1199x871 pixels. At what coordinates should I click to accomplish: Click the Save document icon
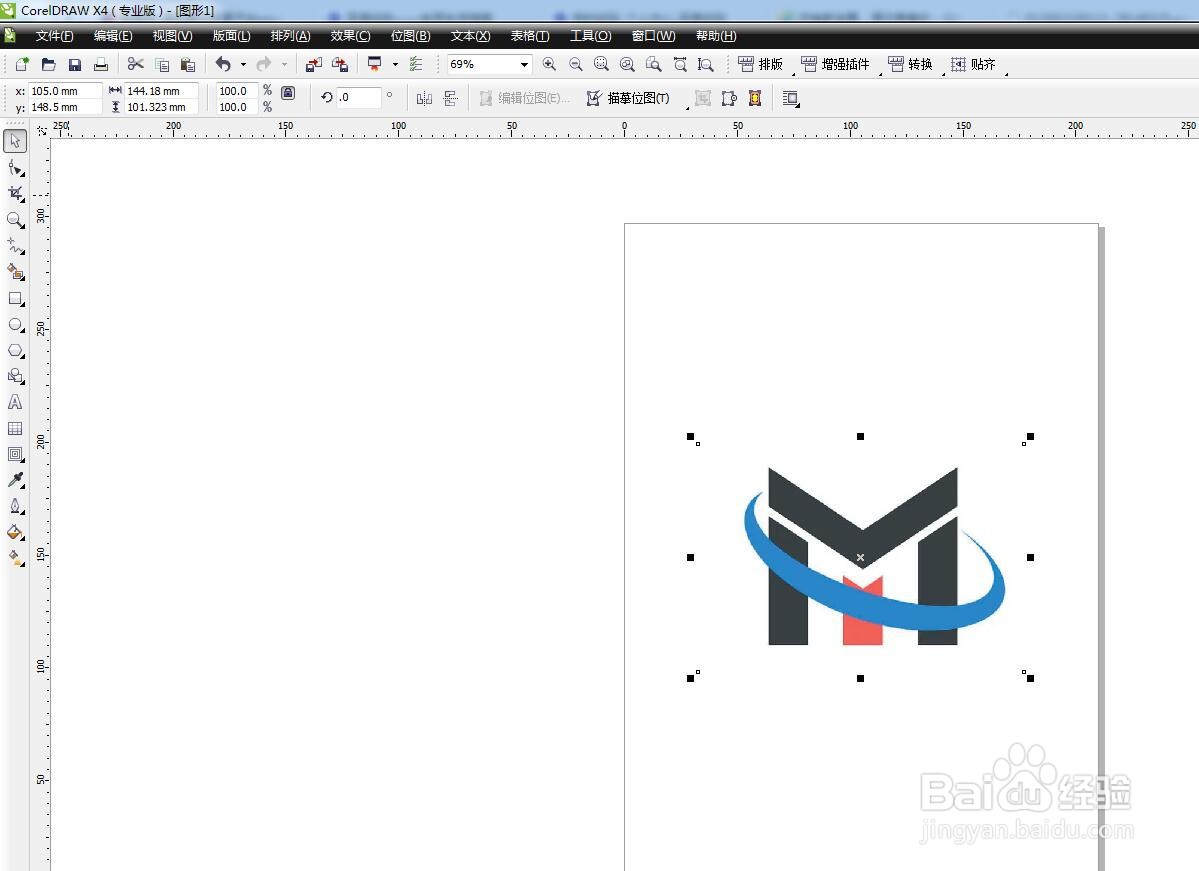point(74,64)
